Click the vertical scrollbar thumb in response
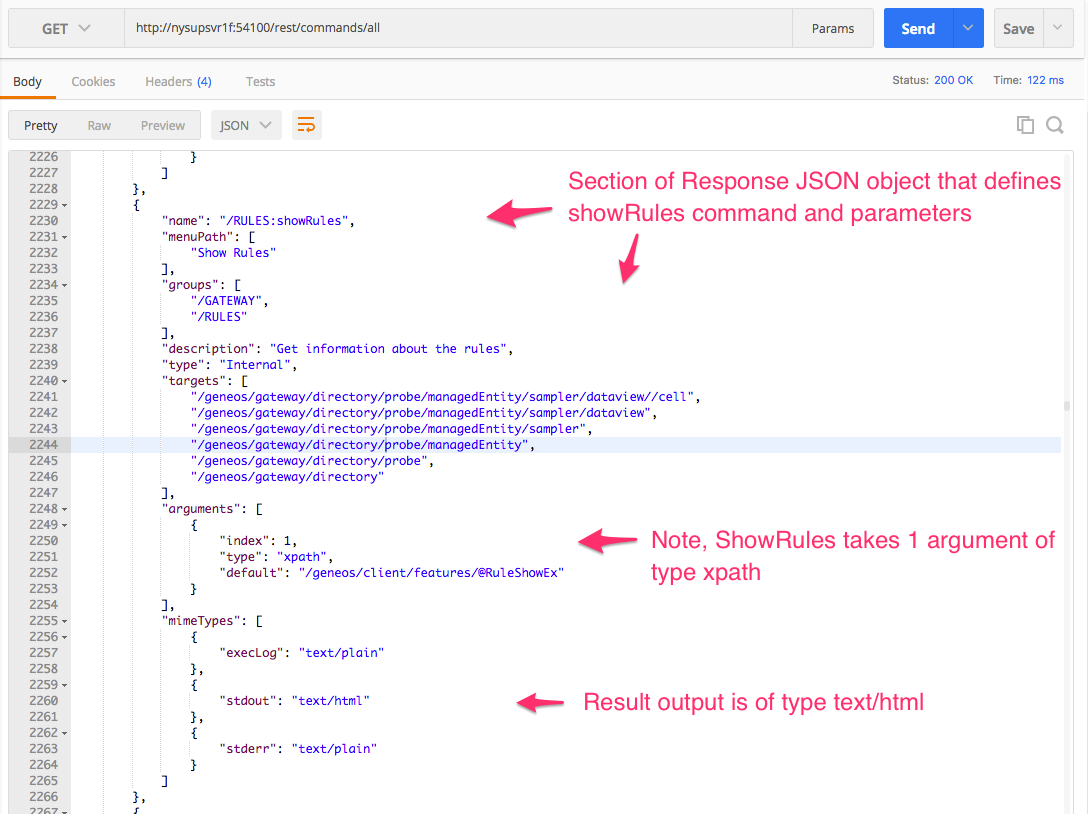This screenshot has height=814, width=1088. pos(1067,406)
